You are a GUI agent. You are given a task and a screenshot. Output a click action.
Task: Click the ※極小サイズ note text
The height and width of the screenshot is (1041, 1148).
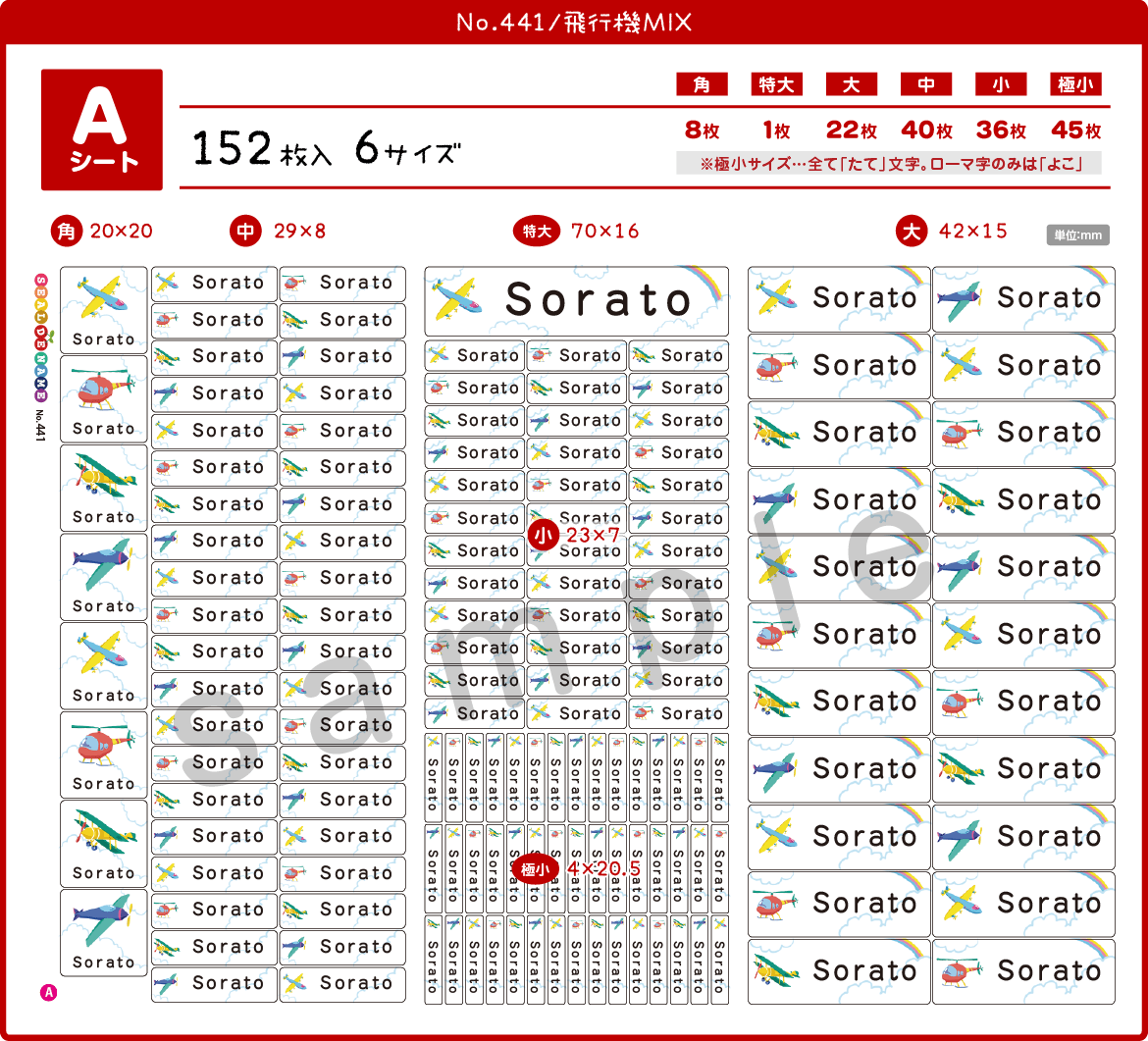889,163
